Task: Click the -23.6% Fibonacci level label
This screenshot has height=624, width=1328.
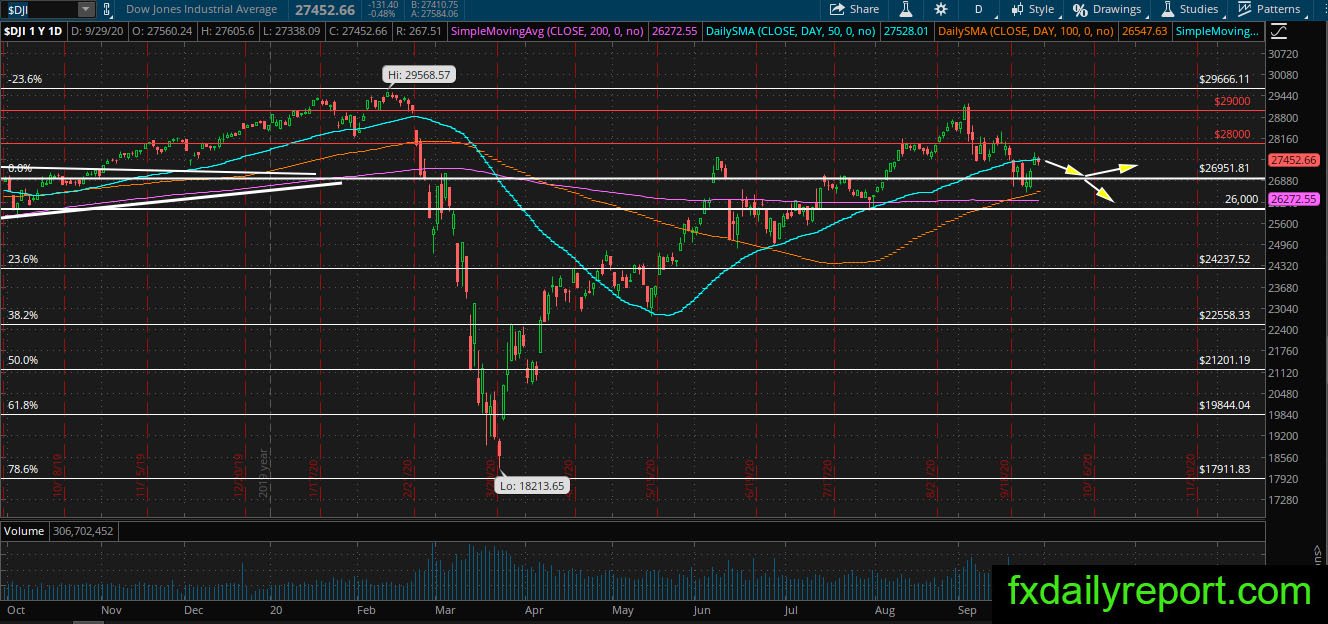Action: (x=24, y=79)
